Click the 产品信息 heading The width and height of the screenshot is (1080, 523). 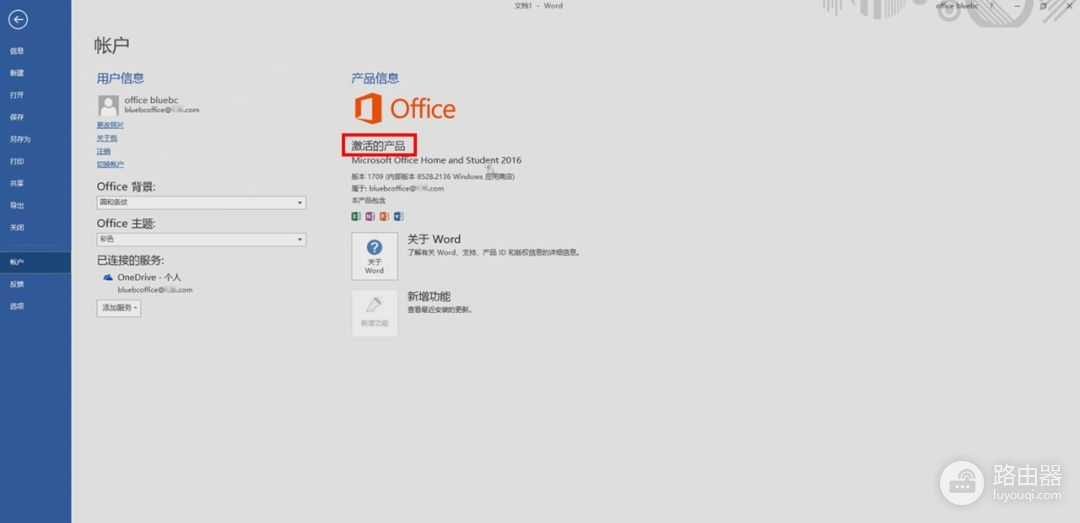375,79
